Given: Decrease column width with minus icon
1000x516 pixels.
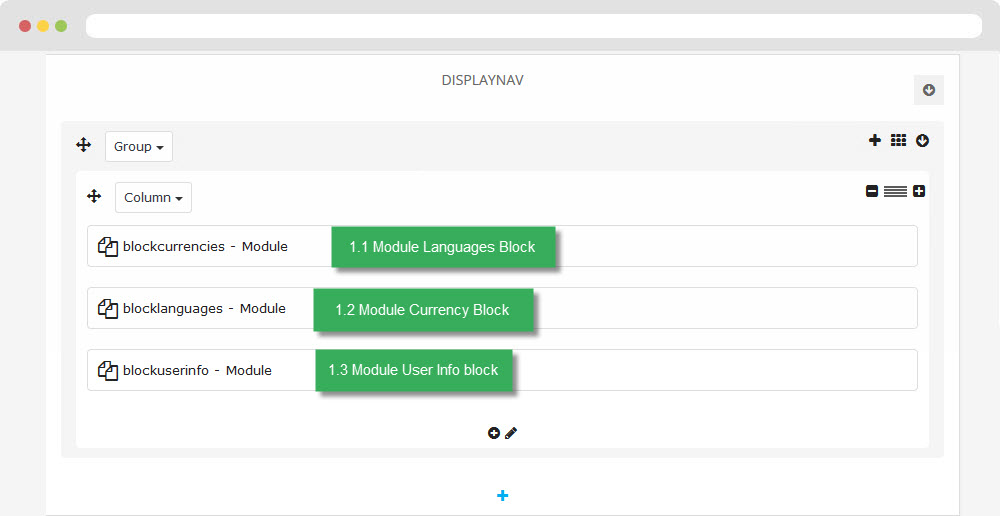Looking at the screenshot, I should pos(872,191).
